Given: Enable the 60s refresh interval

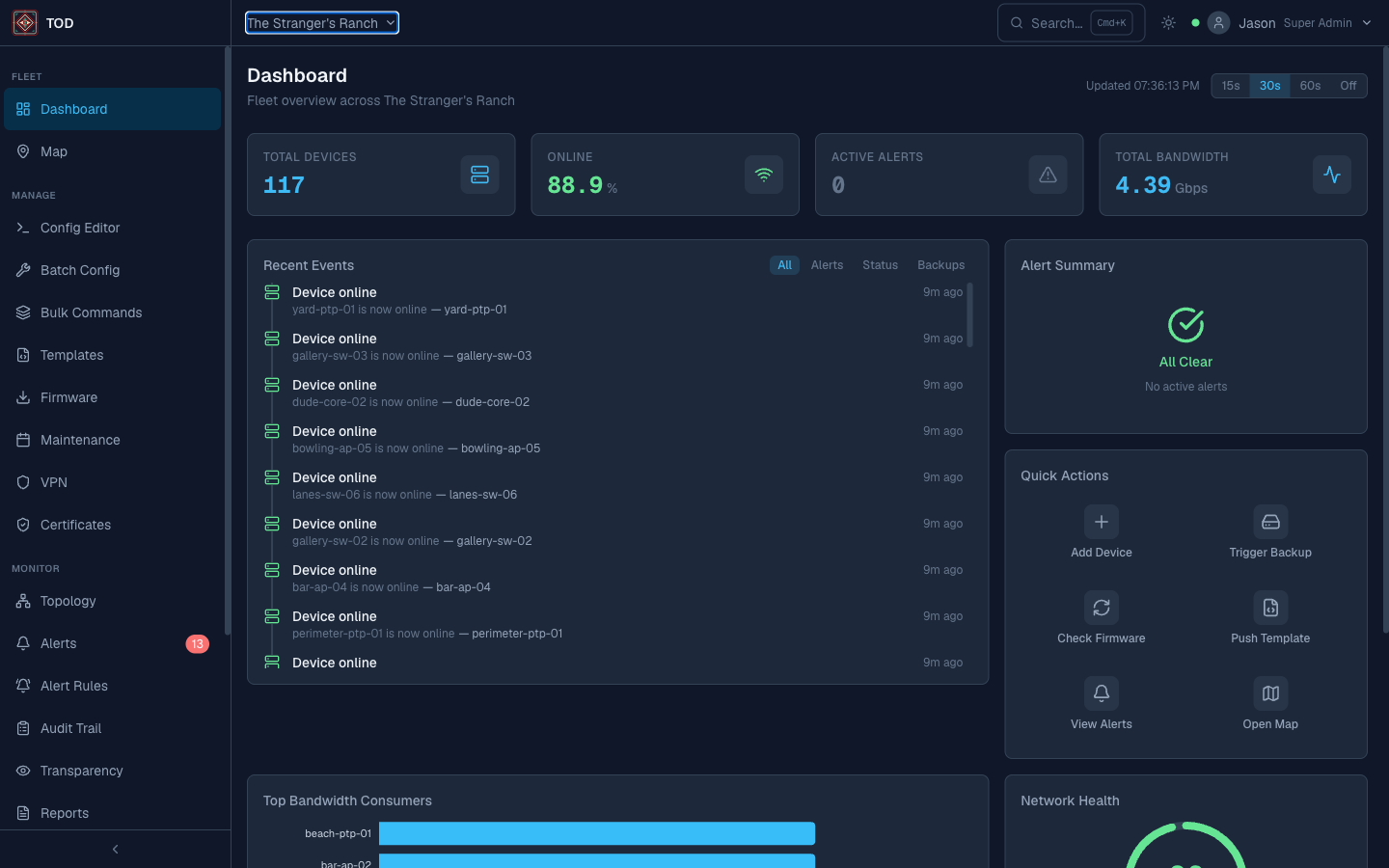Looking at the screenshot, I should coord(1310,85).
